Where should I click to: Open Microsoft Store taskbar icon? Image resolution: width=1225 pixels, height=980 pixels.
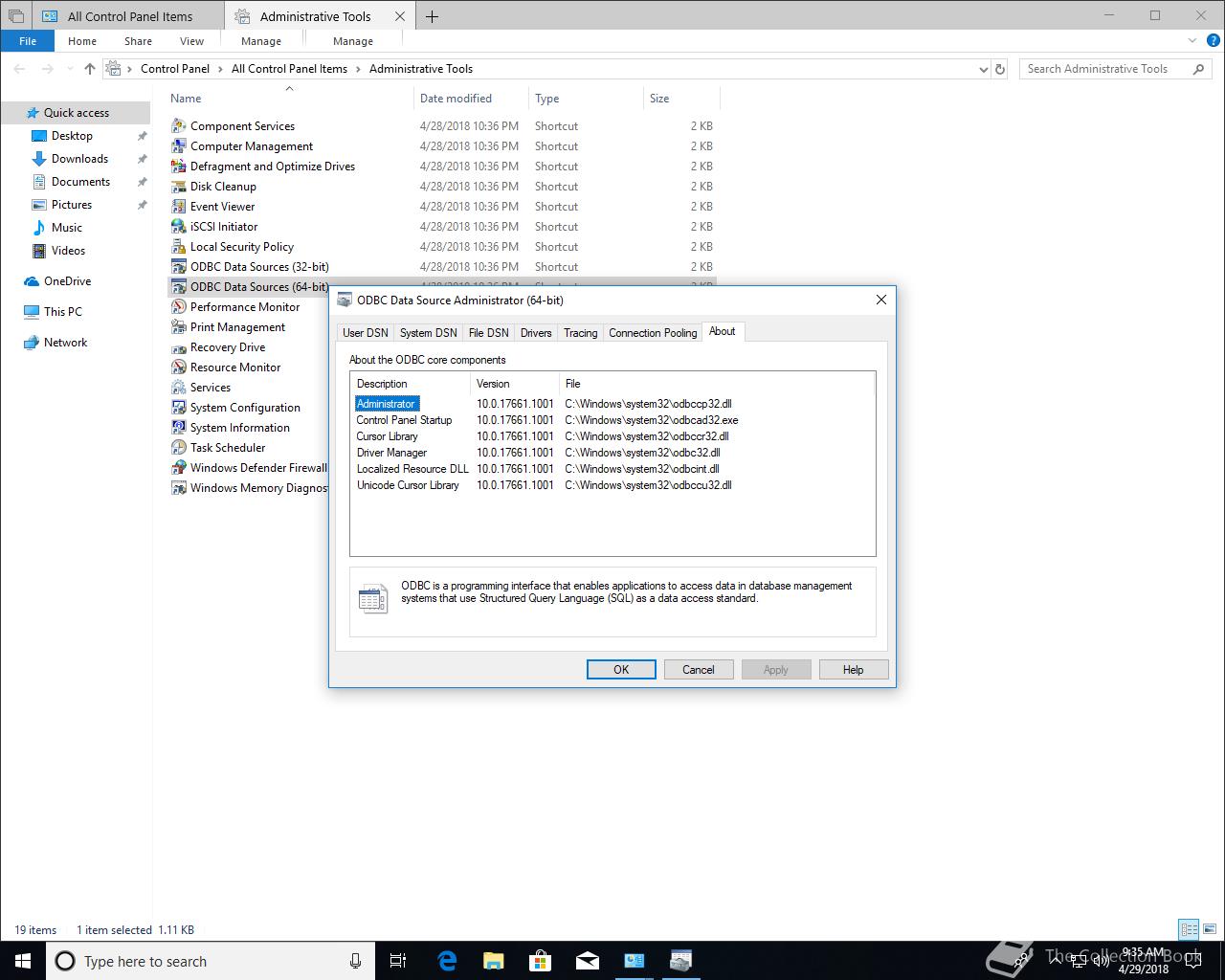click(x=541, y=961)
